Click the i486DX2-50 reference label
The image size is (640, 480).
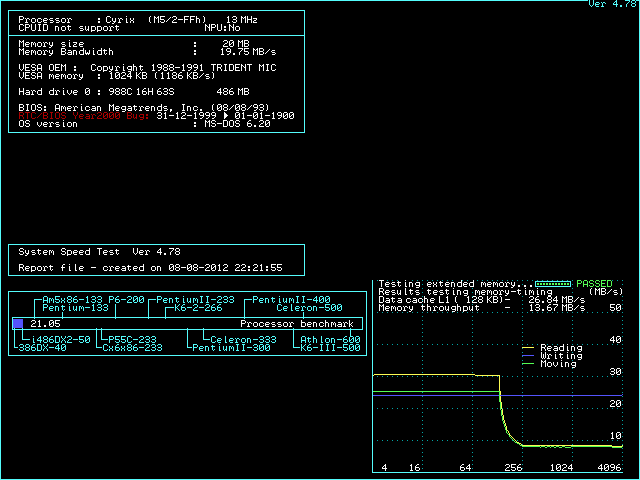60,340
